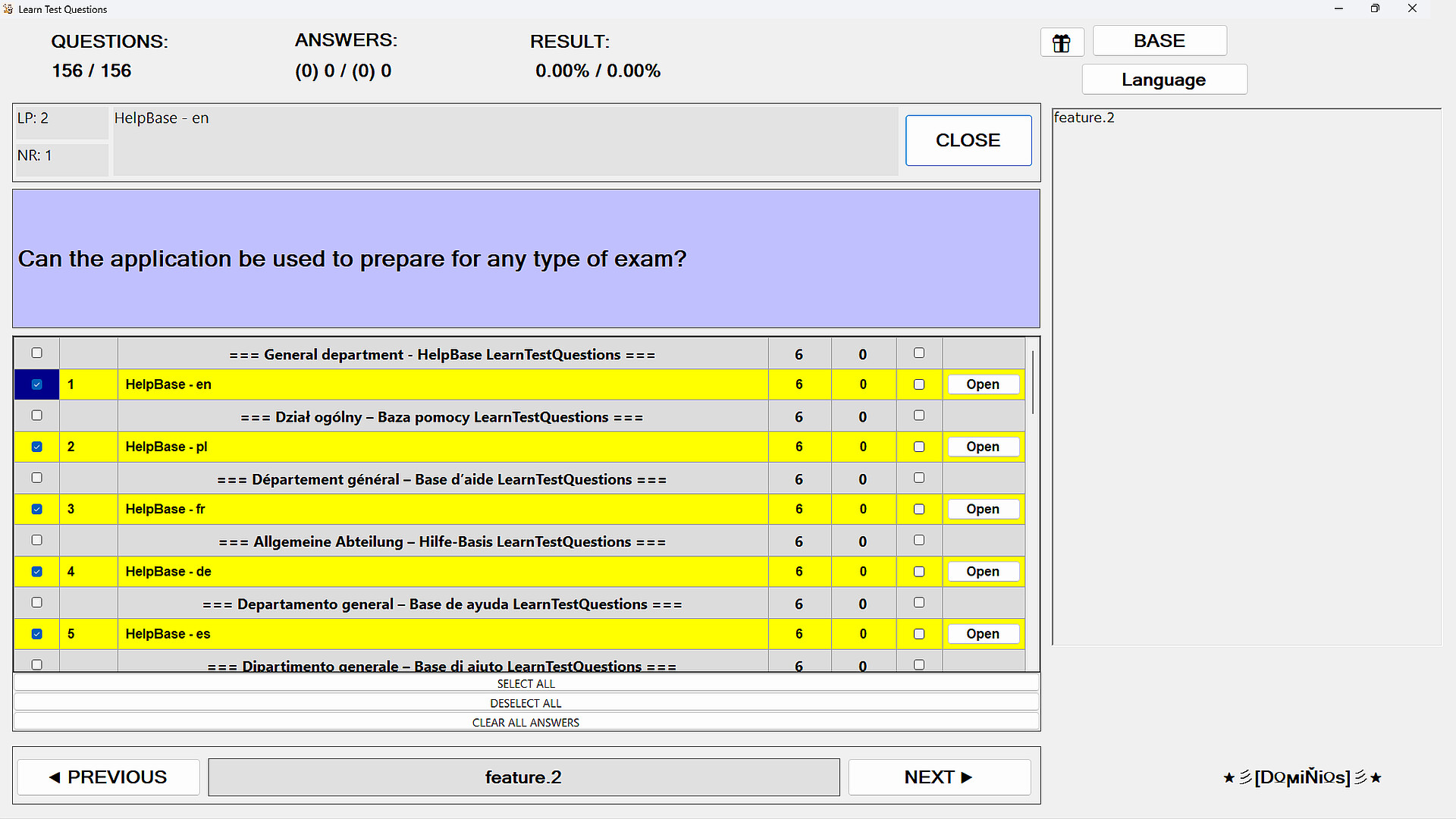
Task: Check the General department header checkbox
Action: [36, 353]
